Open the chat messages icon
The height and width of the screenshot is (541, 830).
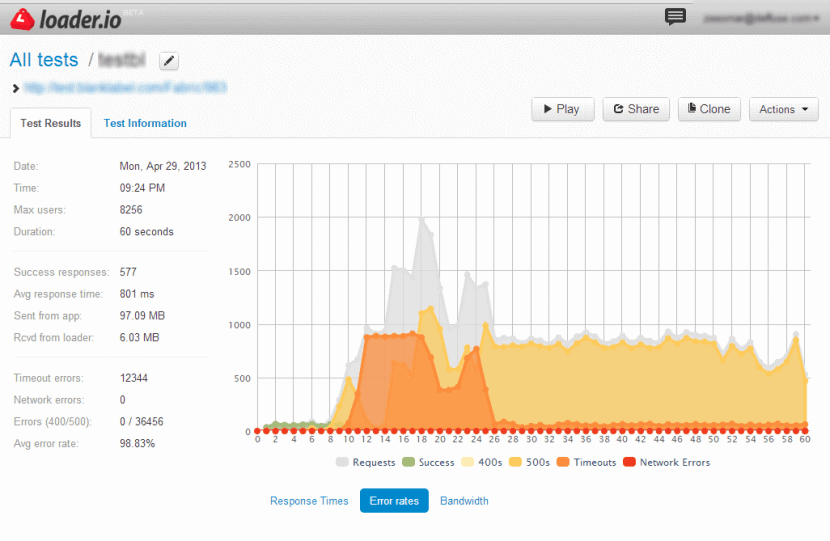(x=676, y=17)
